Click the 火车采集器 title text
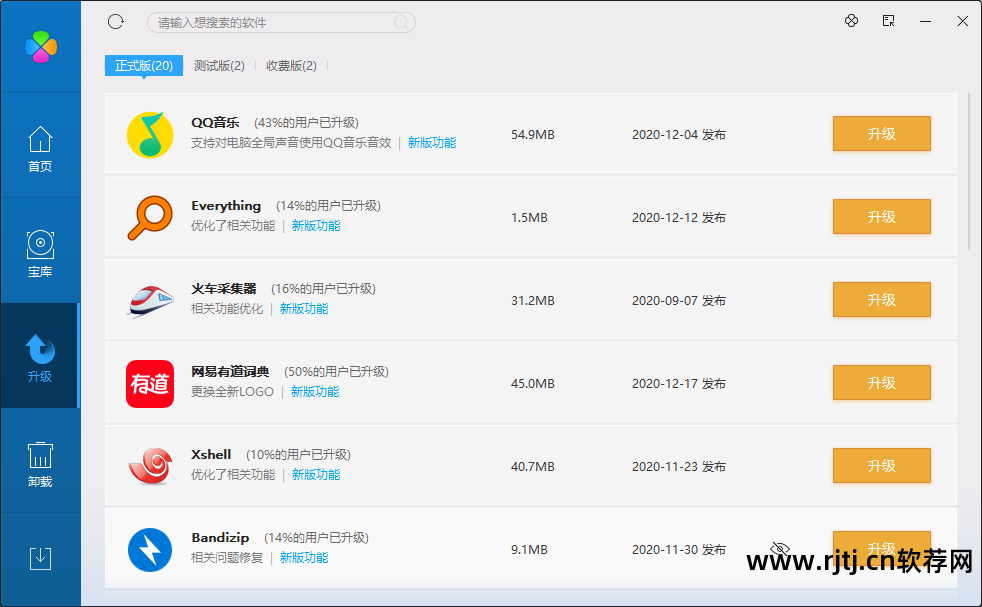This screenshot has width=982, height=607. [224, 289]
